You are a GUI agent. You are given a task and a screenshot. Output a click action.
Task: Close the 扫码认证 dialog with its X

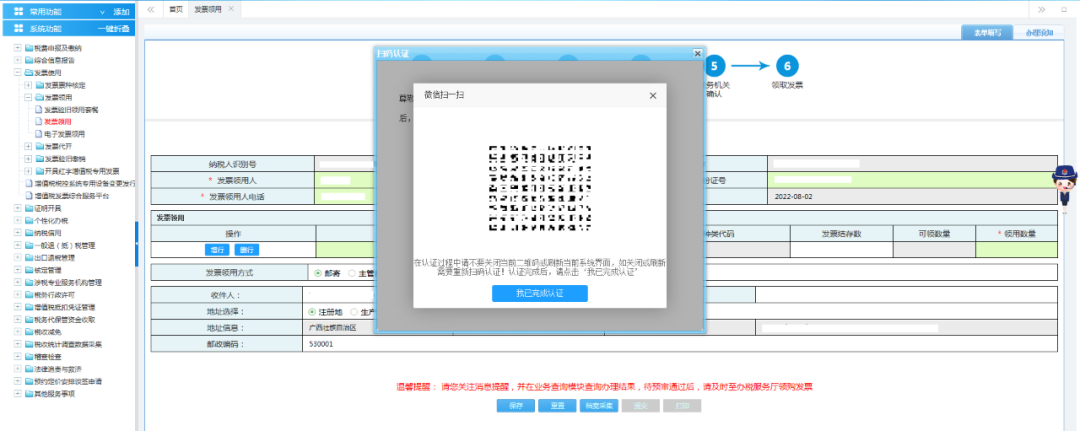(x=697, y=53)
